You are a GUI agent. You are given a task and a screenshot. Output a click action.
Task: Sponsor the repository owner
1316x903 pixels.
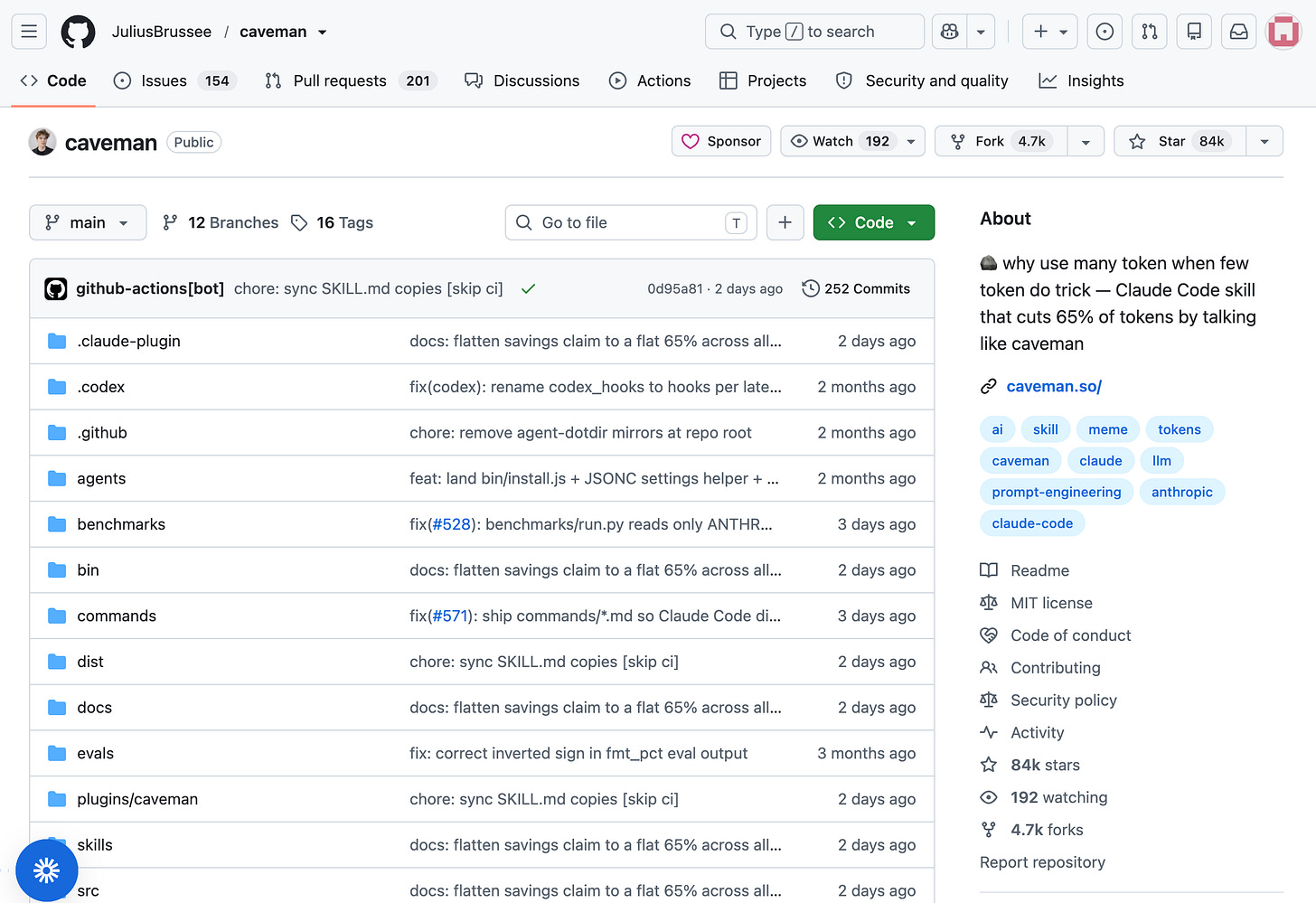[x=721, y=141]
